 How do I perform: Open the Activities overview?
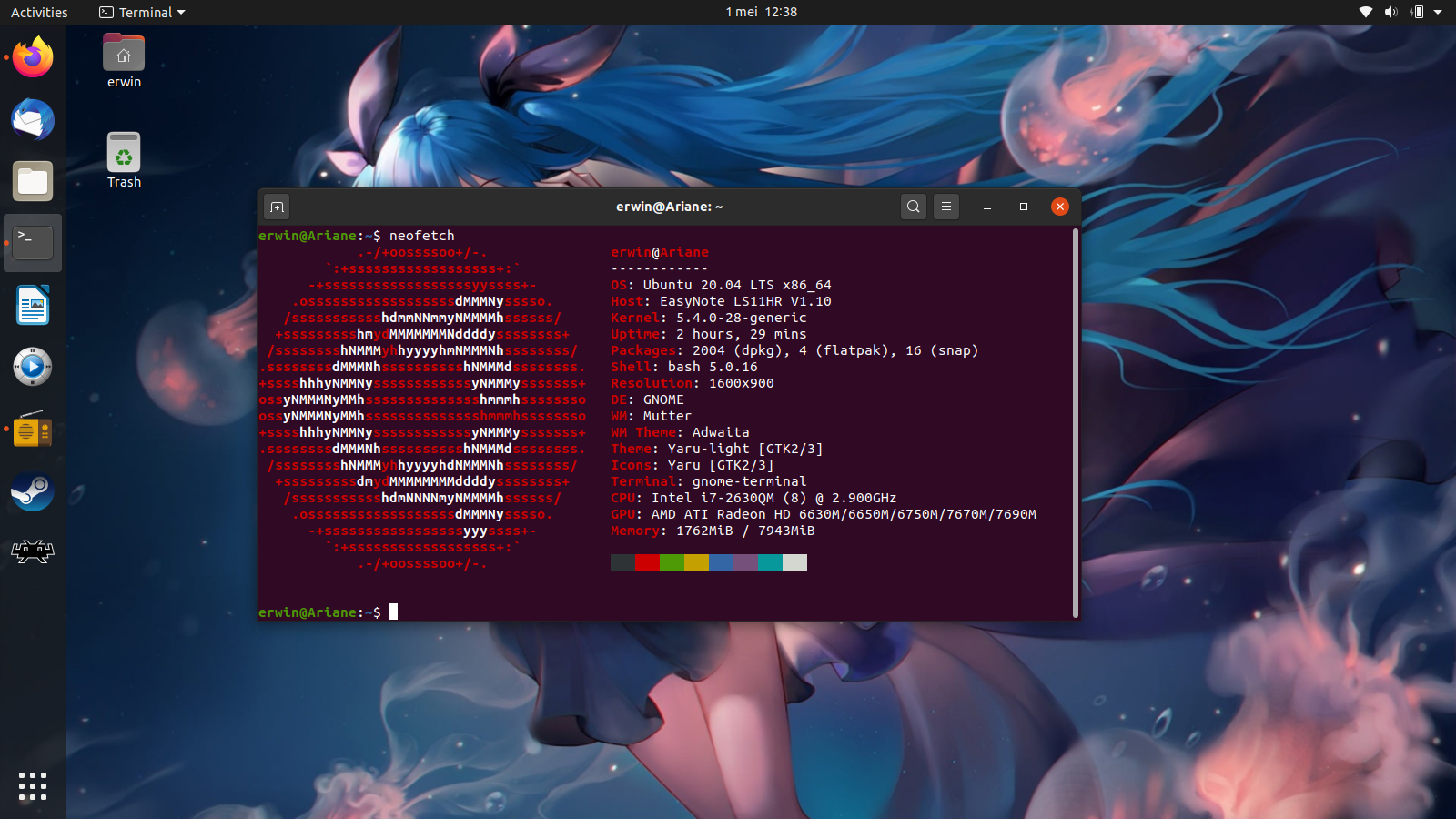[39, 12]
